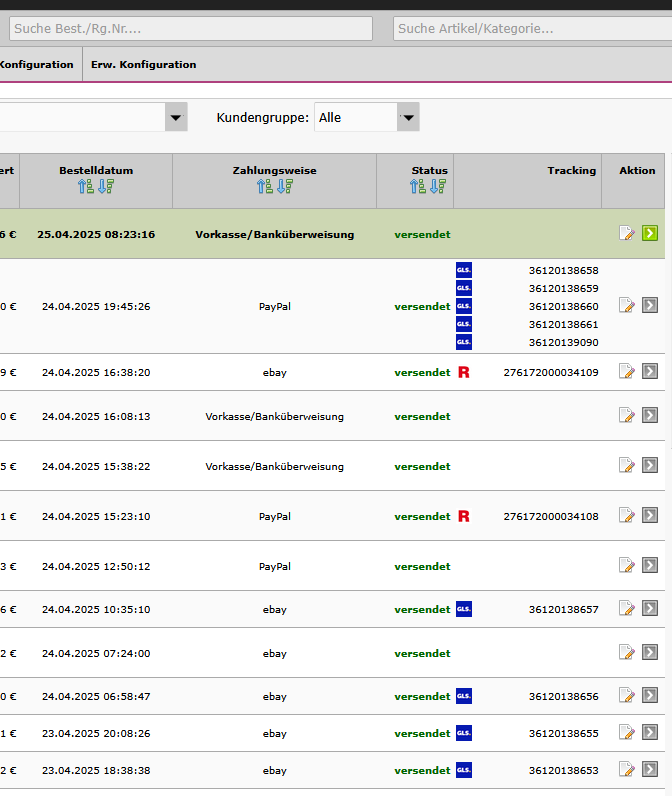Click tracking number 36120138657

[x=563, y=609]
